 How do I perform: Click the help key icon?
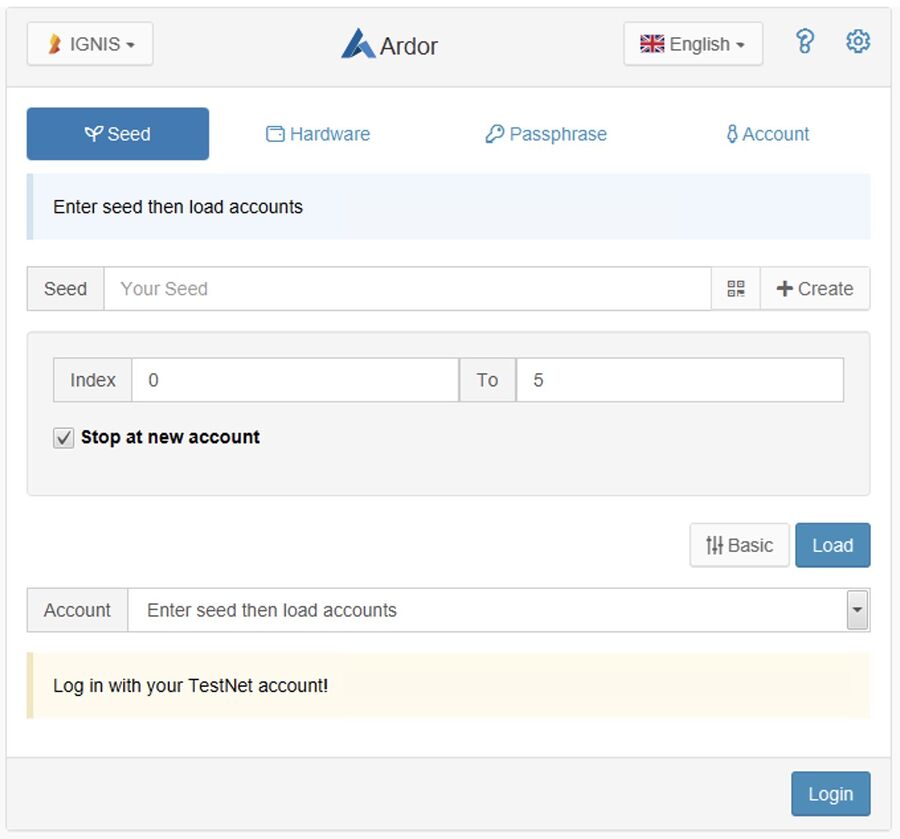click(x=806, y=41)
